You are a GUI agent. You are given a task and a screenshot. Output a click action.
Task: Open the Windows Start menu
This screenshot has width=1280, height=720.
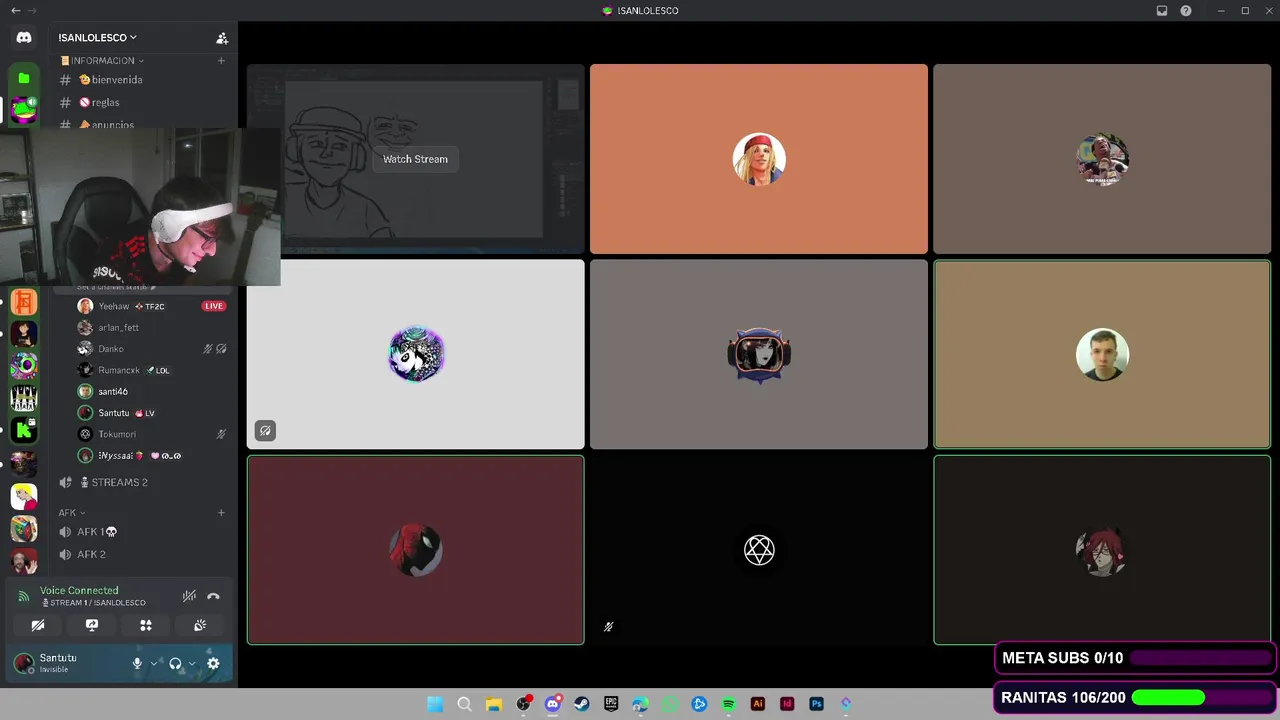coord(435,704)
